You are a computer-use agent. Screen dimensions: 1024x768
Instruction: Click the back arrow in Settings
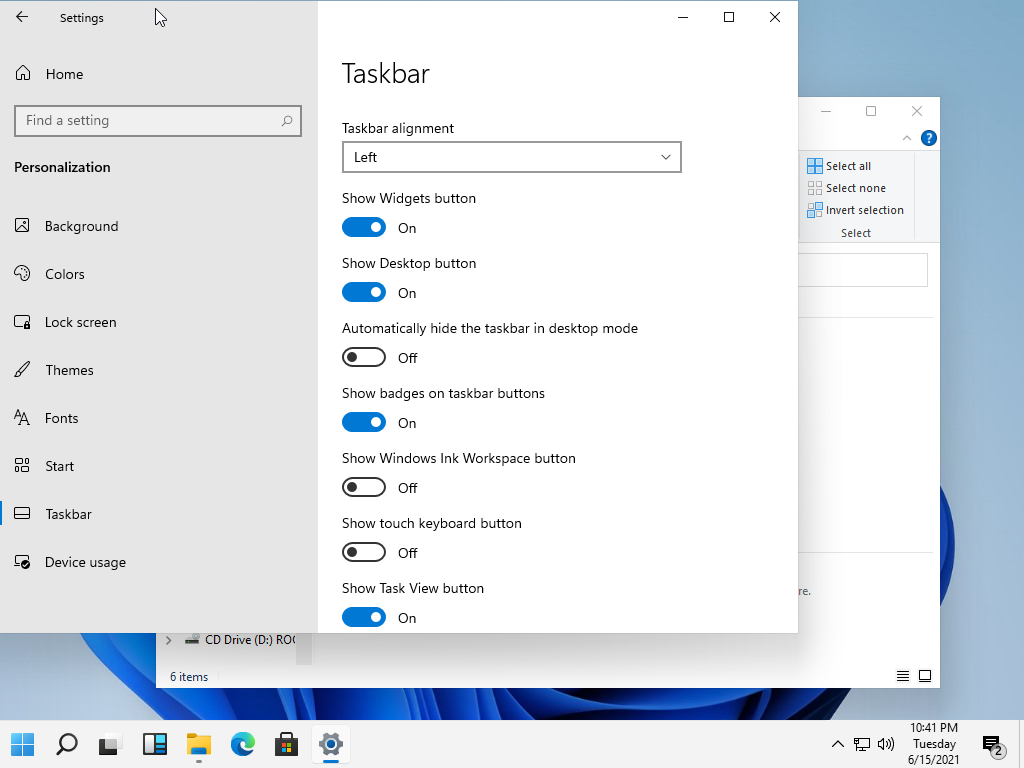tap(22, 17)
